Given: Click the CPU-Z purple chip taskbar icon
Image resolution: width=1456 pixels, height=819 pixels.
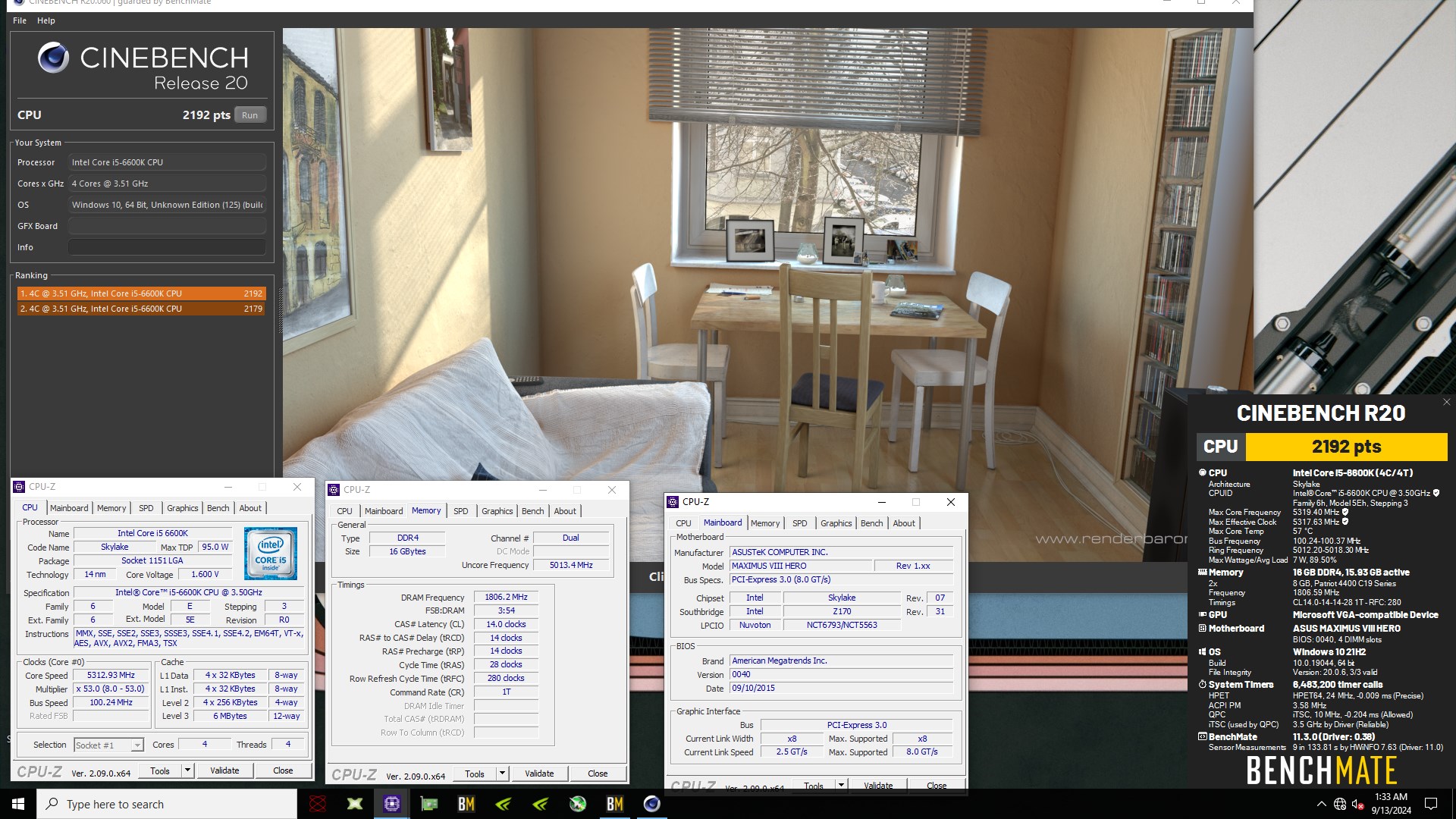Looking at the screenshot, I should coord(392,804).
